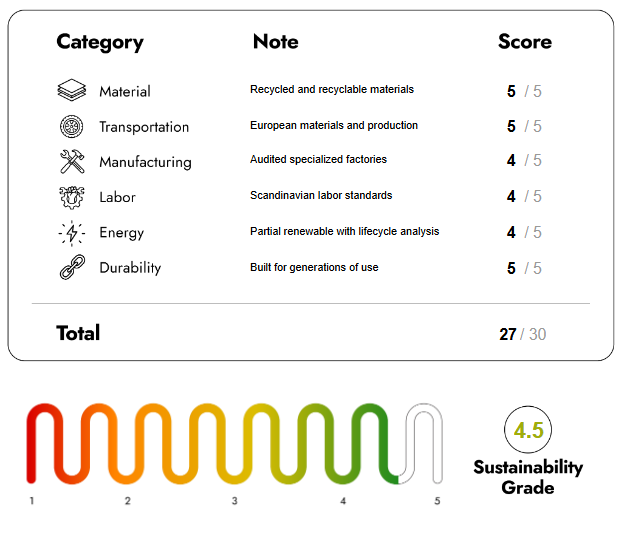Click the unfilled end of the grade scale
This screenshot has height=540, width=622.
click(425, 440)
